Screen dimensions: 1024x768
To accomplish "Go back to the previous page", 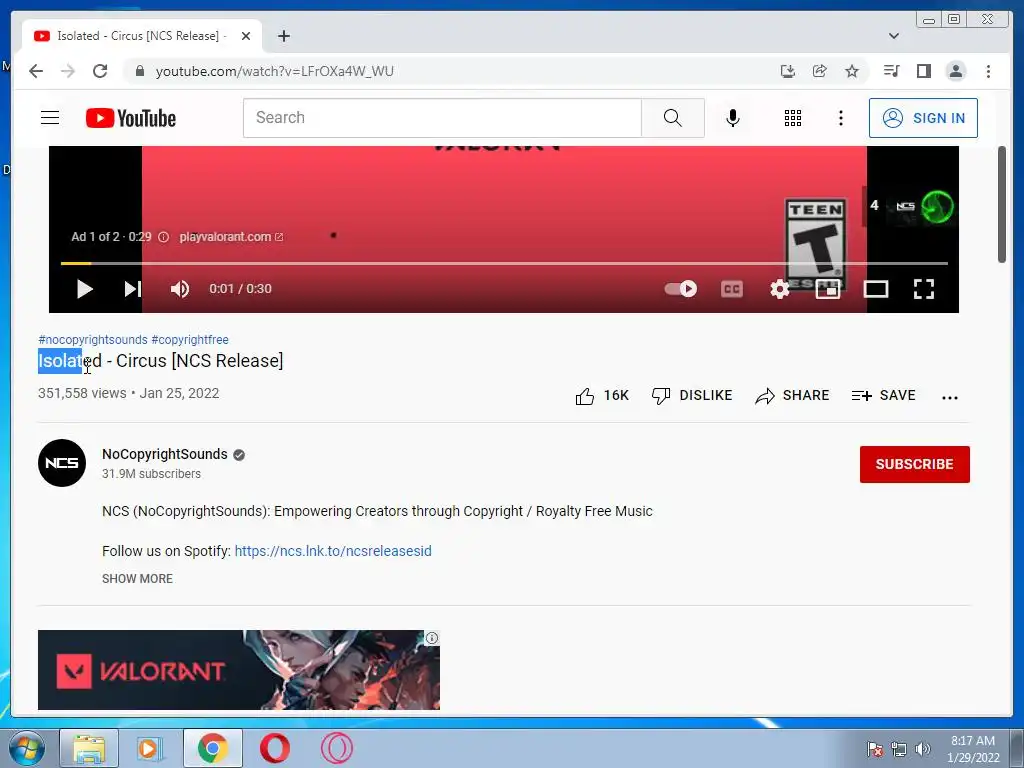I will click(36, 71).
